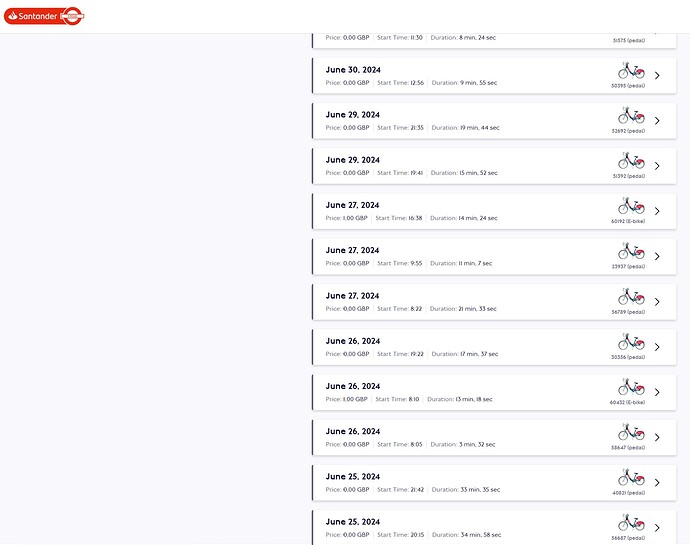Screen dimensions: 690x545
Task: Click bike icon for June 30 12:56 ride
Action: click(x=631, y=71)
